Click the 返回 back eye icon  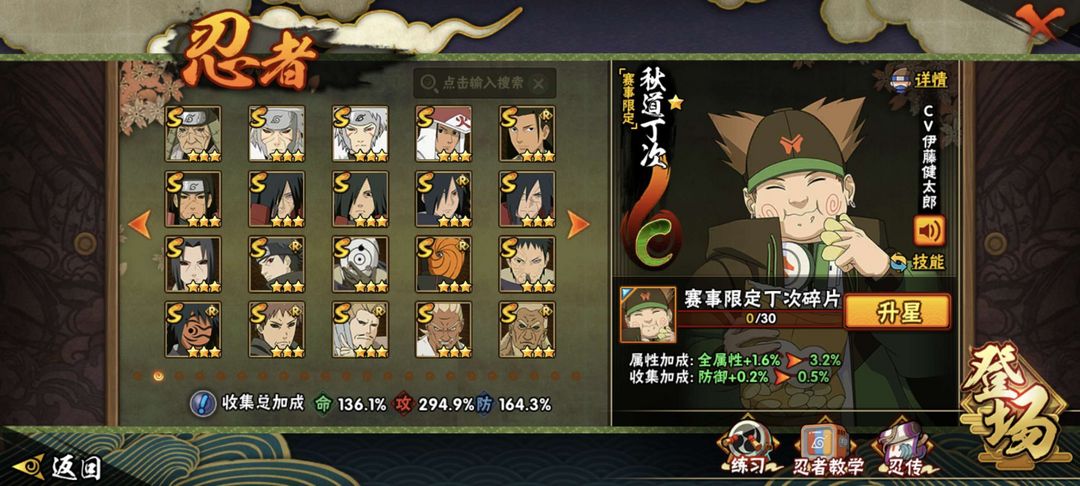(29, 467)
